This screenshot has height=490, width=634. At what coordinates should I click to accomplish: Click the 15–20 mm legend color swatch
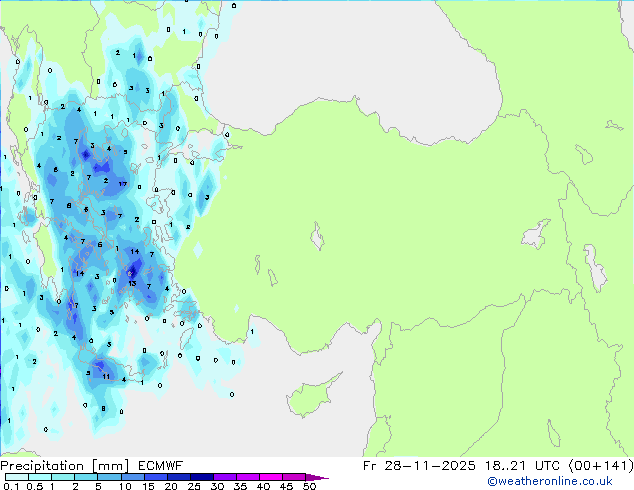pos(155,477)
